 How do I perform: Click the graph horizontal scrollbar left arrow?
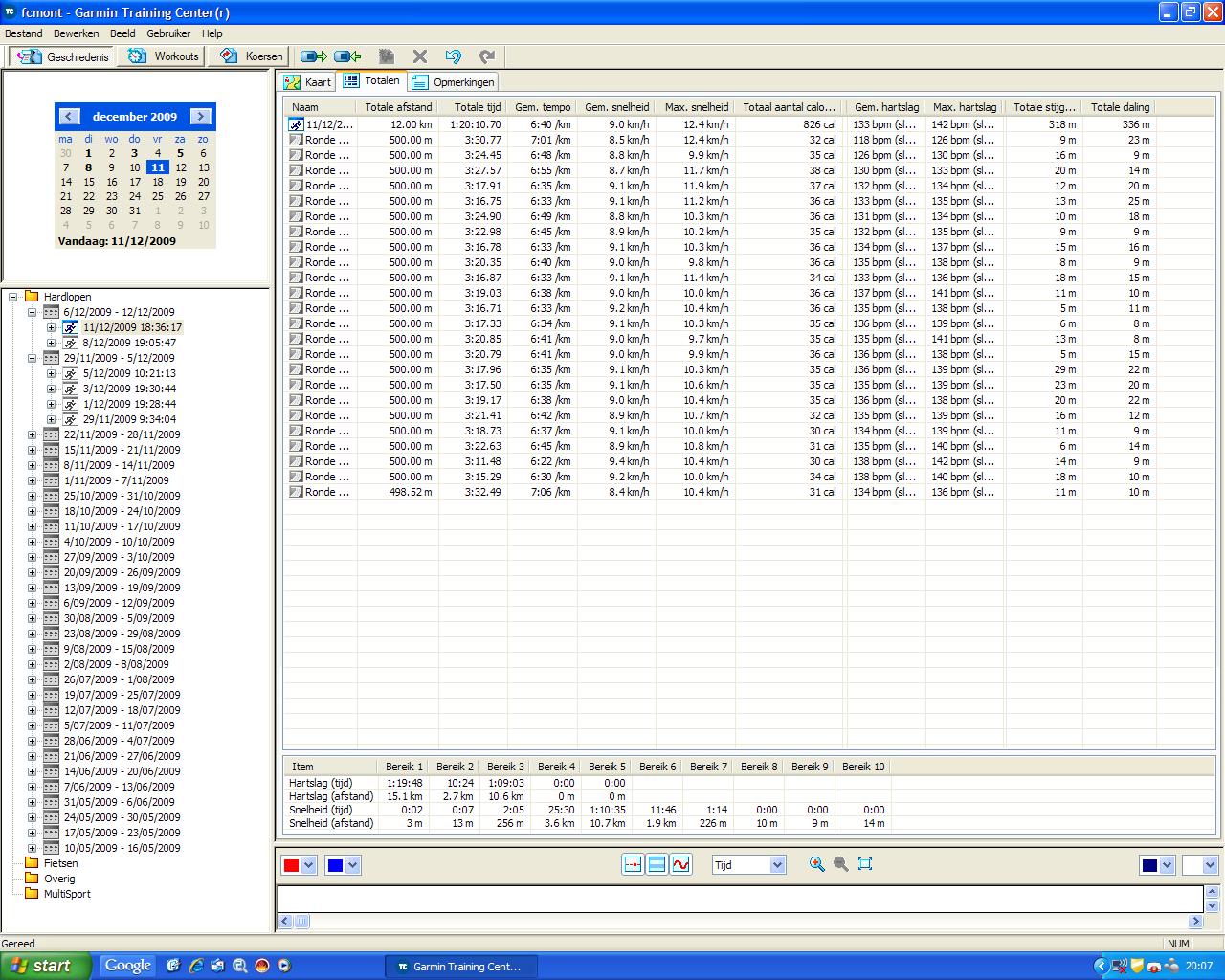click(x=284, y=922)
